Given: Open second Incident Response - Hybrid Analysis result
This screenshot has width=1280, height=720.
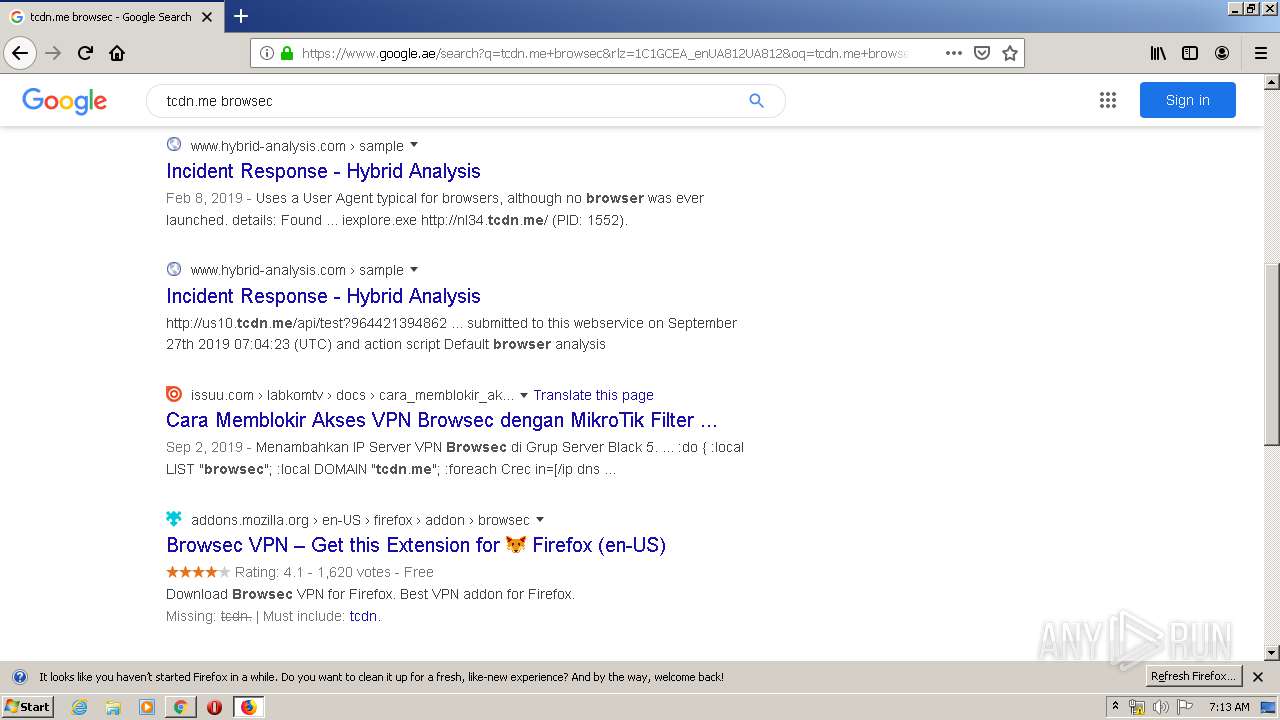Looking at the screenshot, I should click(x=323, y=296).
